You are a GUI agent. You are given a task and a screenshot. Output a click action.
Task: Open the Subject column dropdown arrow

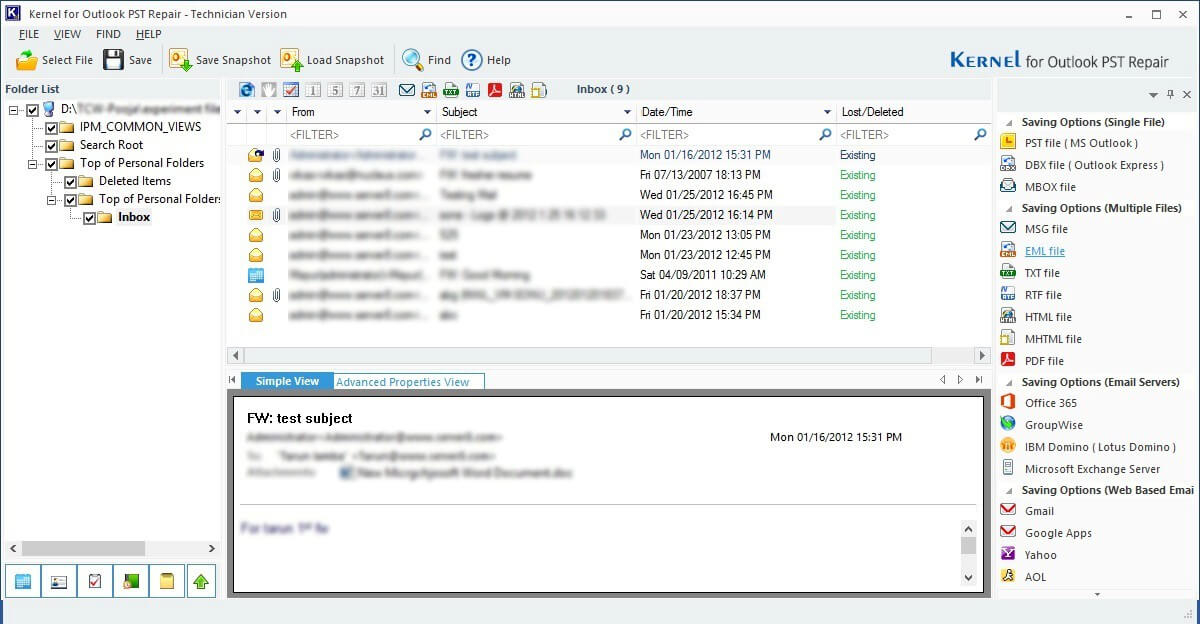[628, 113]
